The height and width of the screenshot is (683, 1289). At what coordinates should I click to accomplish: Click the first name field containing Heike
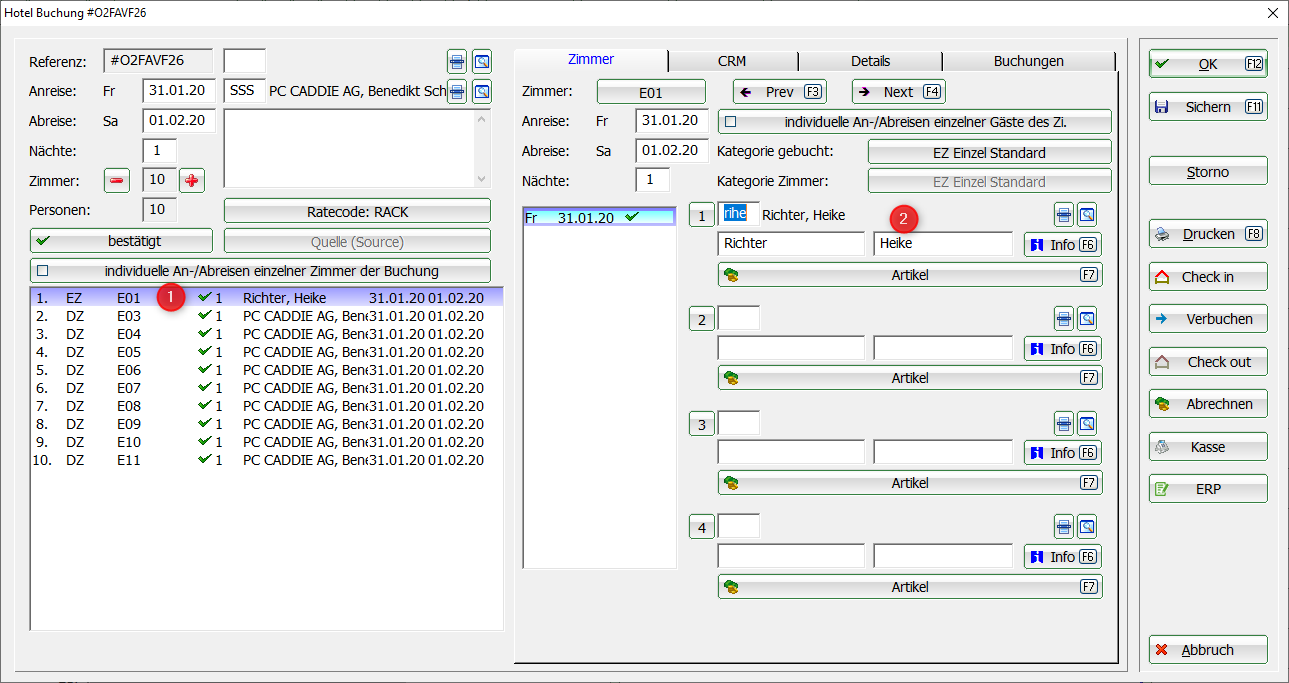pyautogui.click(x=943, y=244)
